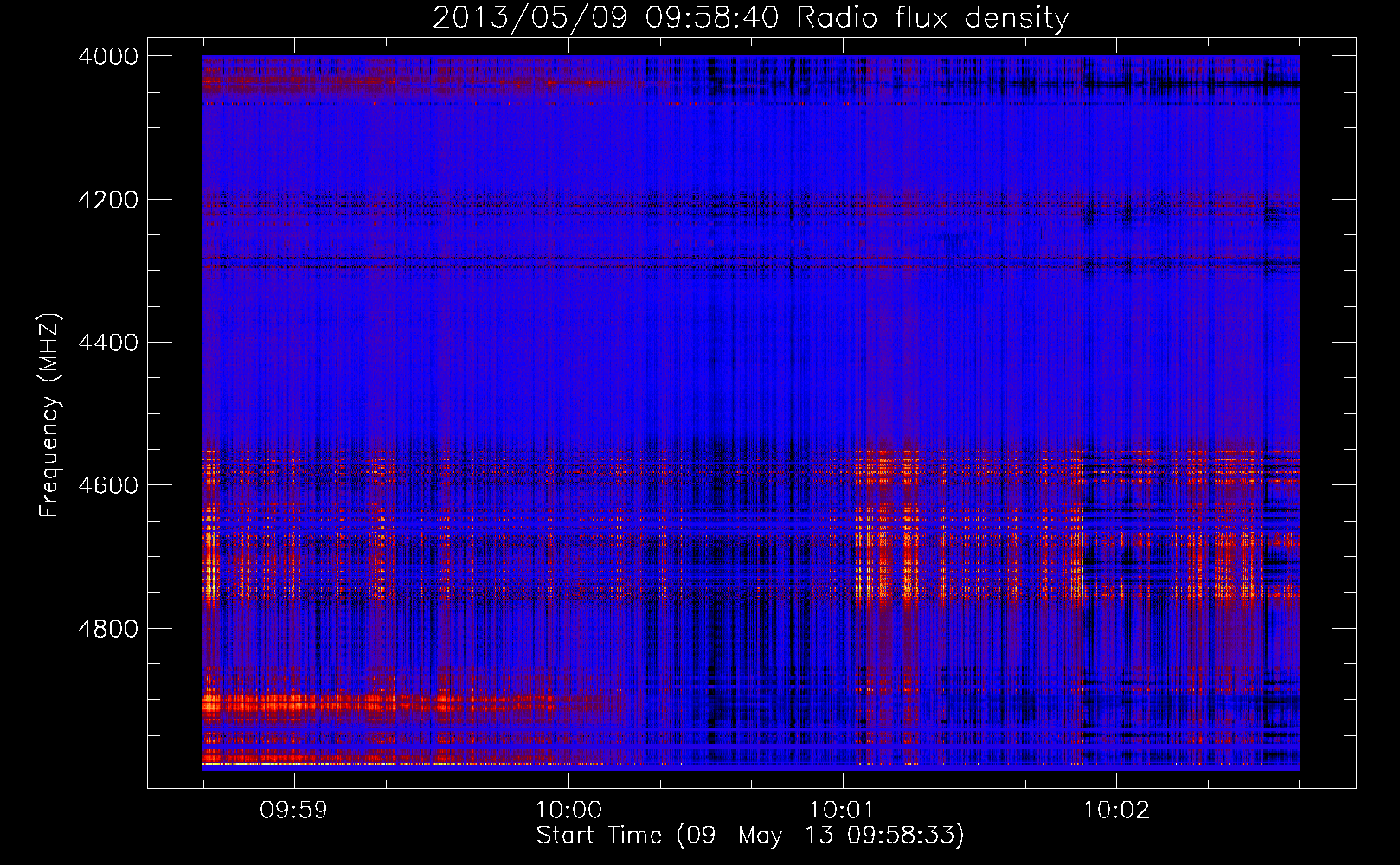1400x865 pixels.
Task: Click the 4800 frequency axis label
Action: coord(108,629)
